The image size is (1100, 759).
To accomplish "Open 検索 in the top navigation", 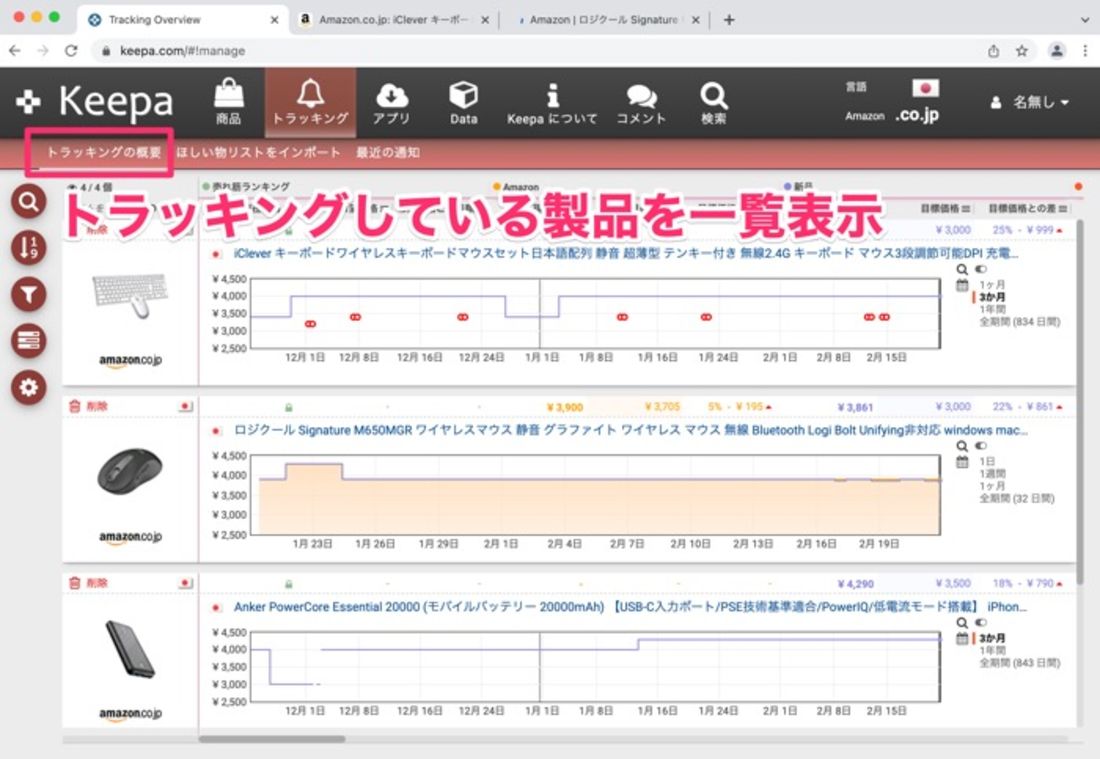I will coord(713,102).
